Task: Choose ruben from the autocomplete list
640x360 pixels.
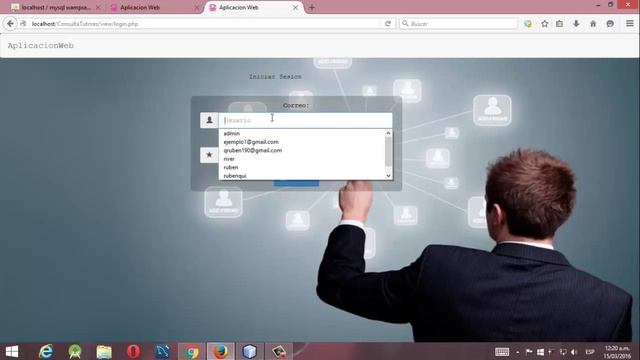Action: tap(302, 167)
